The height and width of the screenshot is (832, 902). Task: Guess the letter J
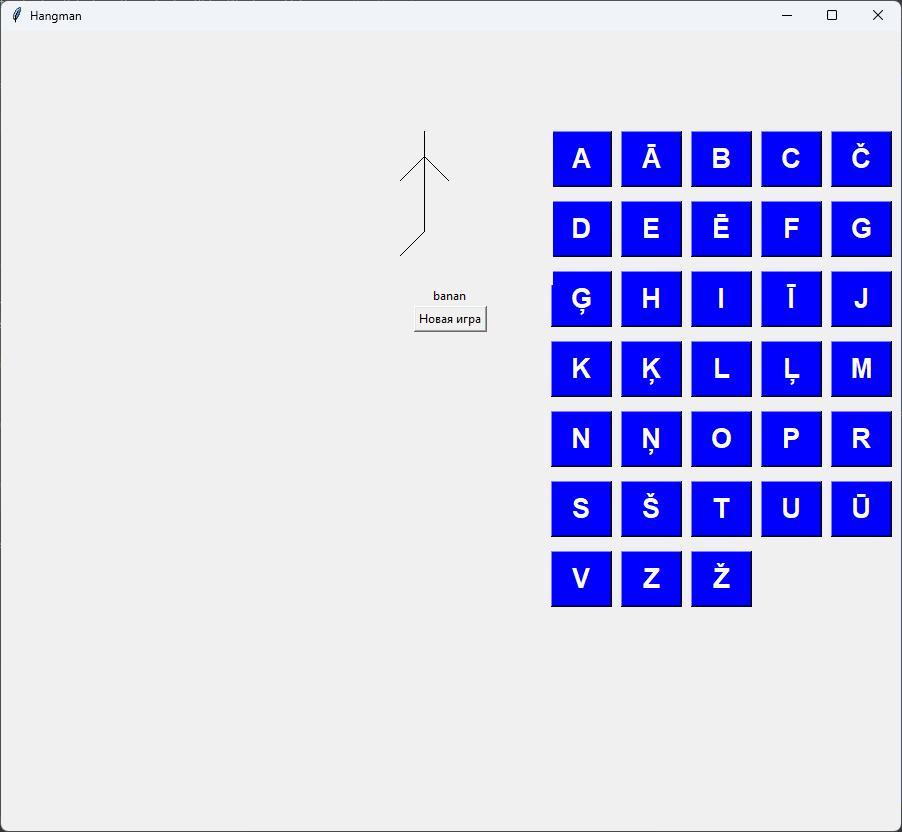pyautogui.click(x=861, y=299)
